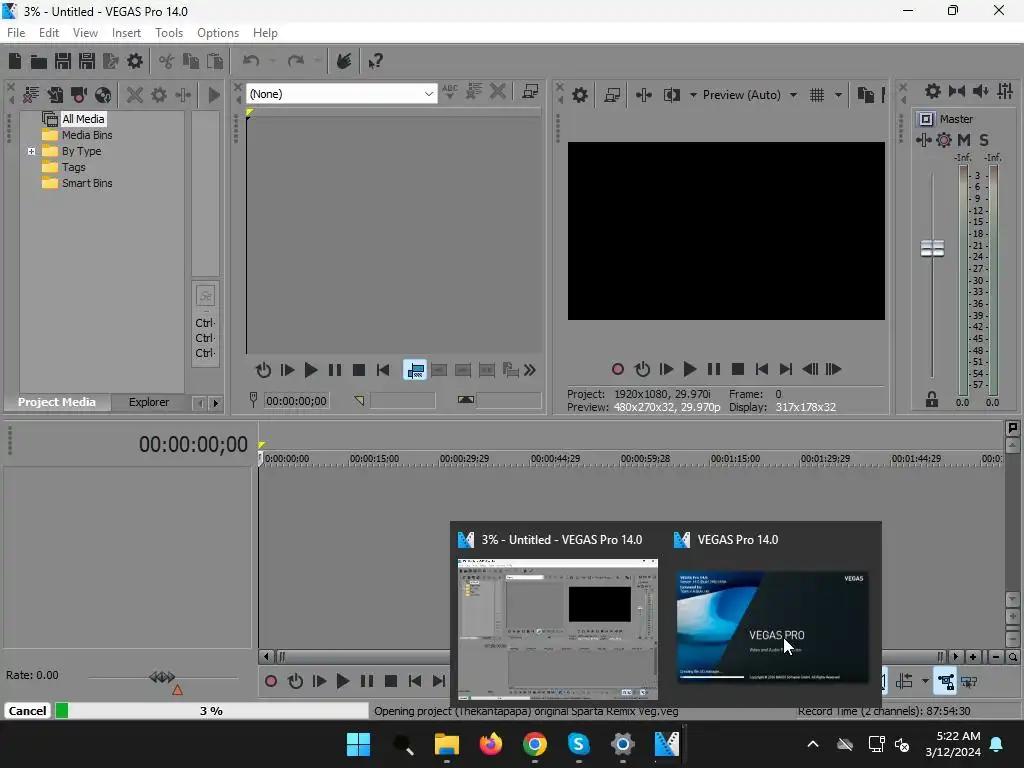Screen dimensions: 1024x768
Task: Open the File menu
Action: tap(16, 33)
